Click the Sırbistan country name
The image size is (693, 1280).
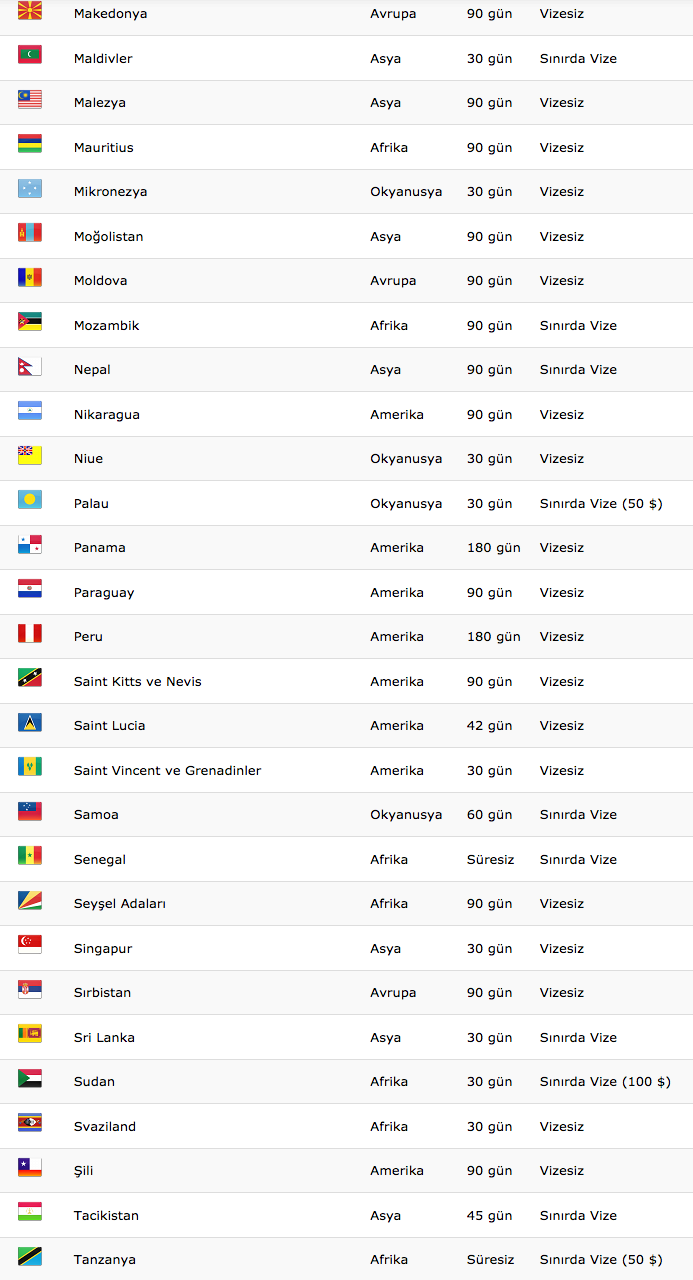coord(103,993)
